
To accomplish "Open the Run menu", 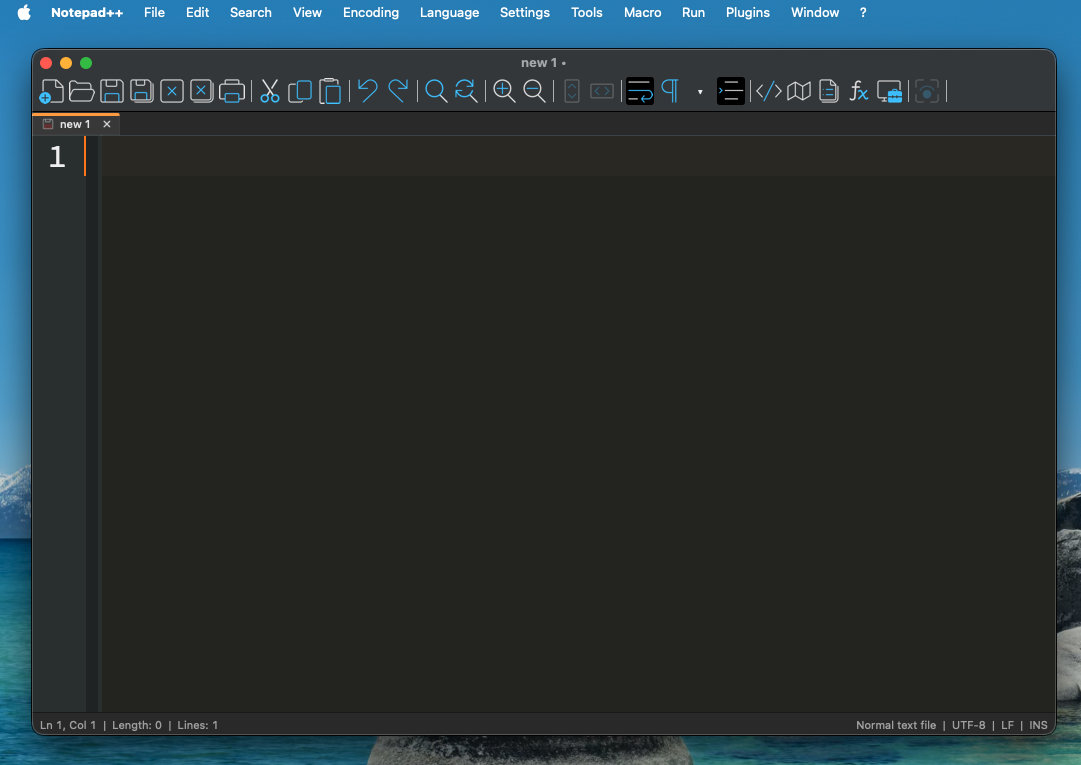I will click(694, 12).
